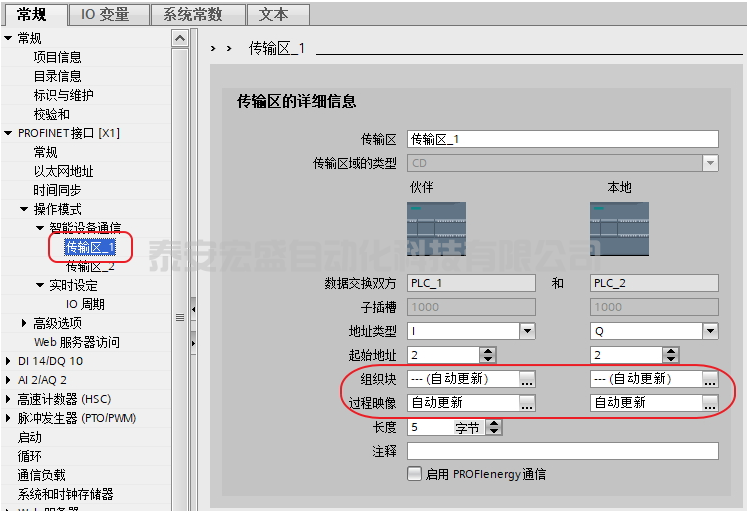Open local 地址类型 Q dropdown
The height and width of the screenshot is (513, 747).
[x=710, y=331]
